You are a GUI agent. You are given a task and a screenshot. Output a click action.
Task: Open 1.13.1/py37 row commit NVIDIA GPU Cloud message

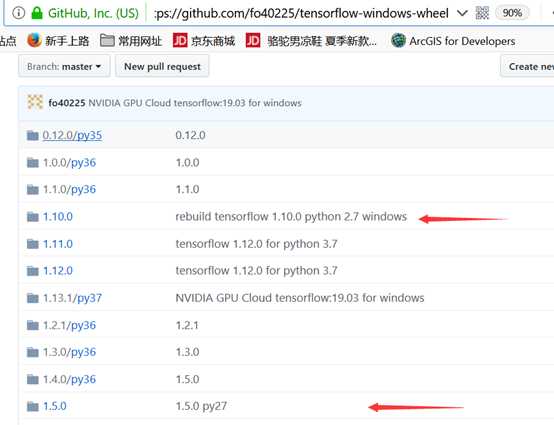coord(300,298)
